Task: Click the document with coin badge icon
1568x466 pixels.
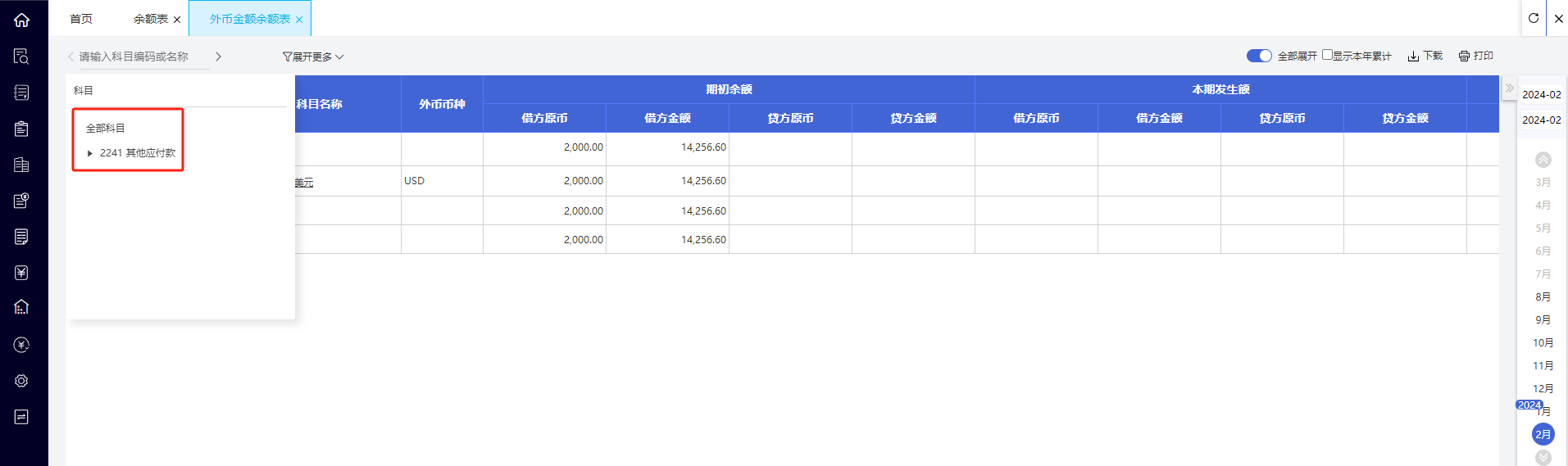Action: (22, 201)
